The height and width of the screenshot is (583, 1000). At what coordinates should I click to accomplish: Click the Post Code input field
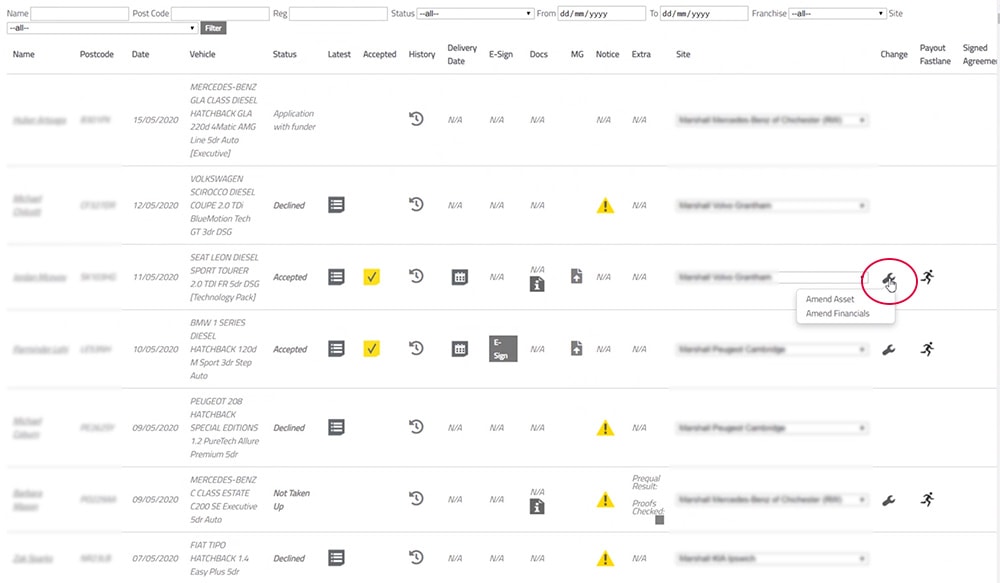[220, 13]
